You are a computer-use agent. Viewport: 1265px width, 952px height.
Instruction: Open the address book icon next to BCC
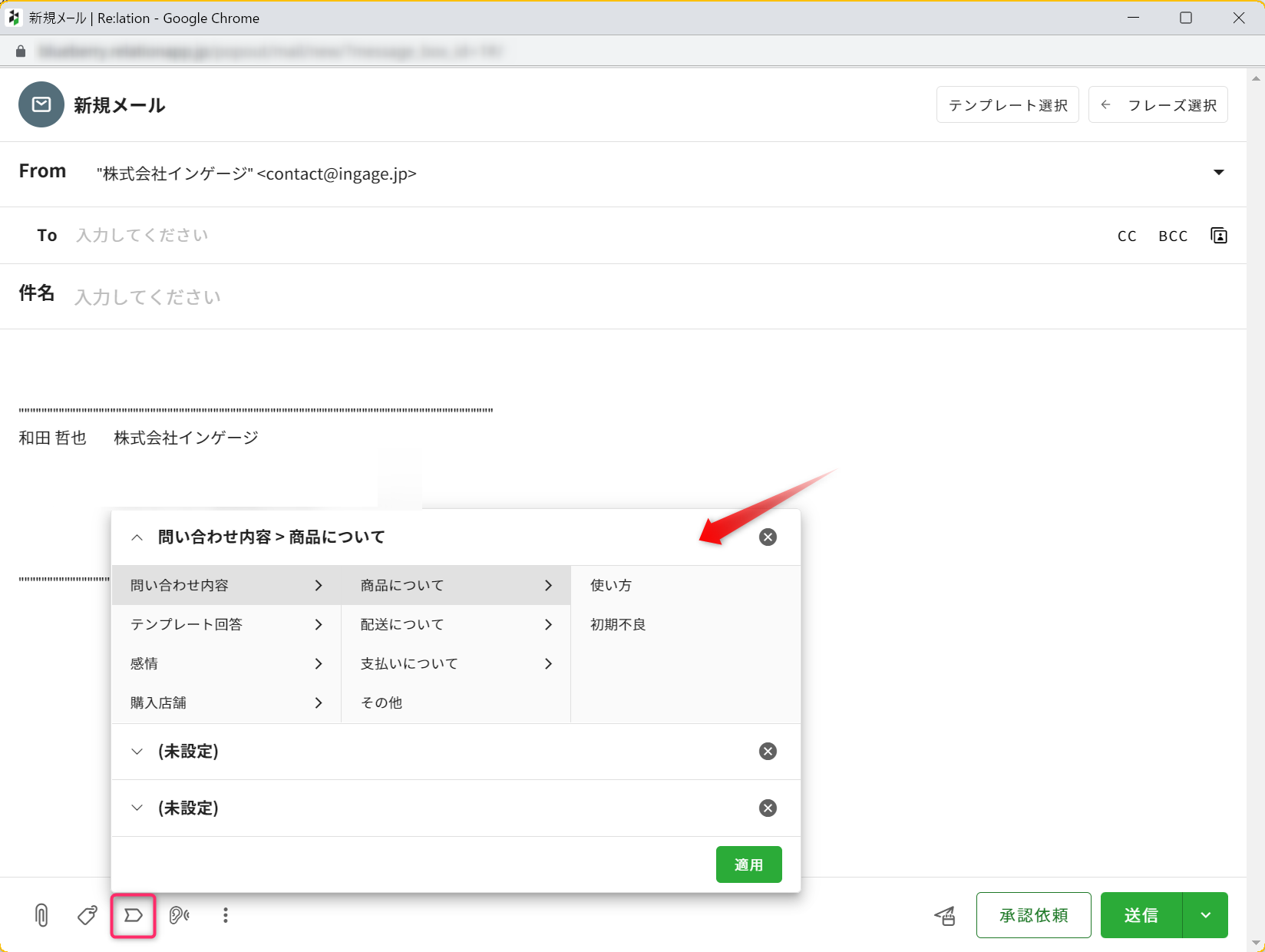(x=1218, y=236)
